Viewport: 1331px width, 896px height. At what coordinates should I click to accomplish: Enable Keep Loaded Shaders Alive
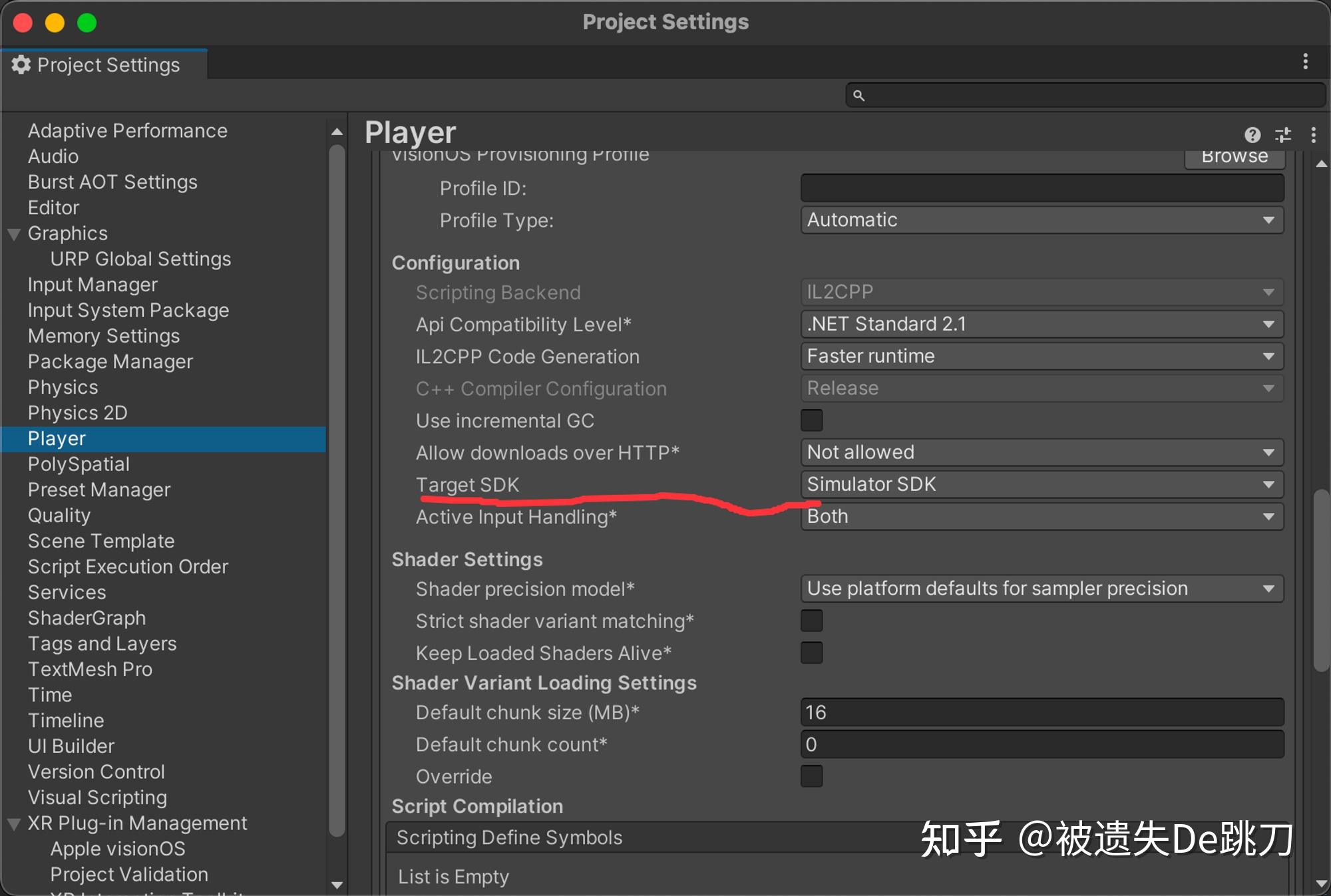(812, 653)
